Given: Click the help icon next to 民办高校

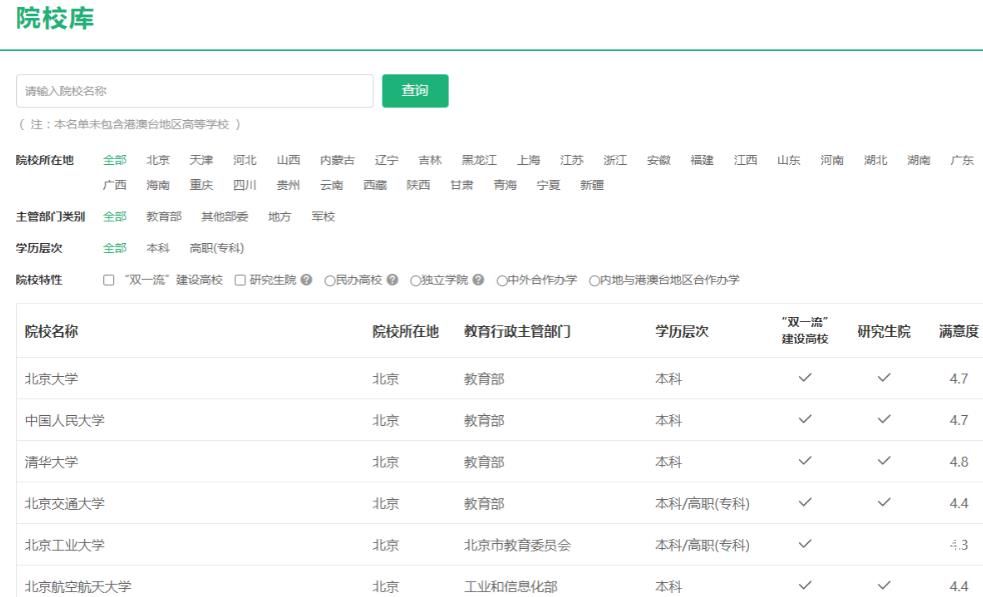Looking at the screenshot, I should [393, 280].
